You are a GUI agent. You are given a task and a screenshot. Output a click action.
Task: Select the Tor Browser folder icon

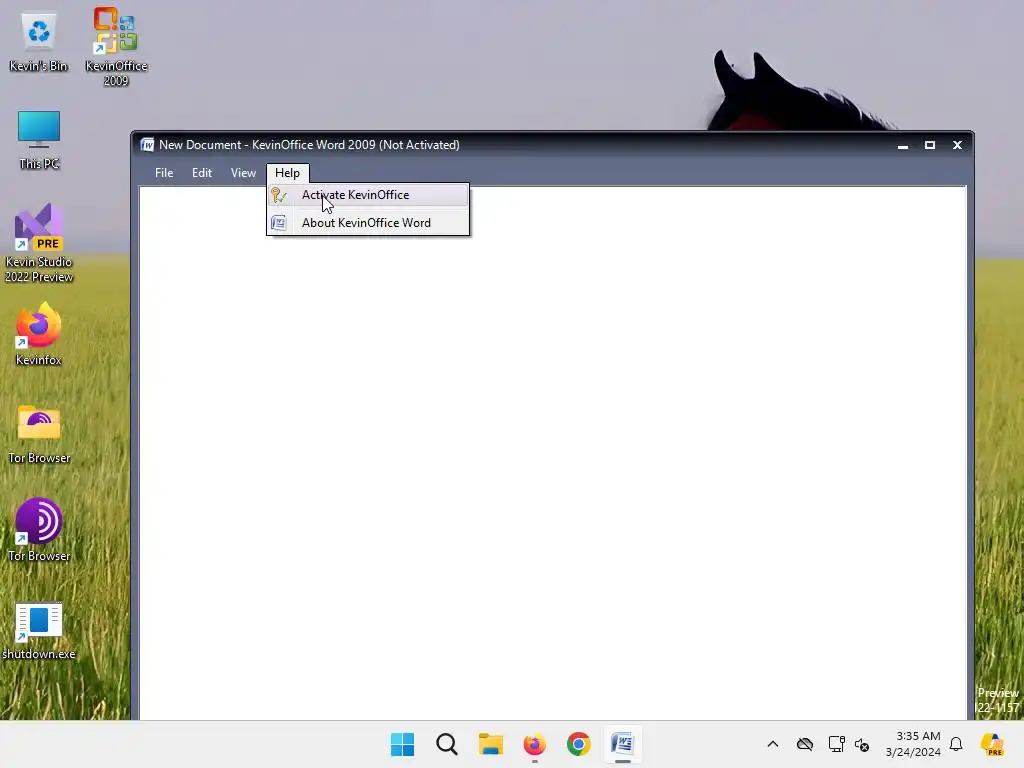[39, 434]
